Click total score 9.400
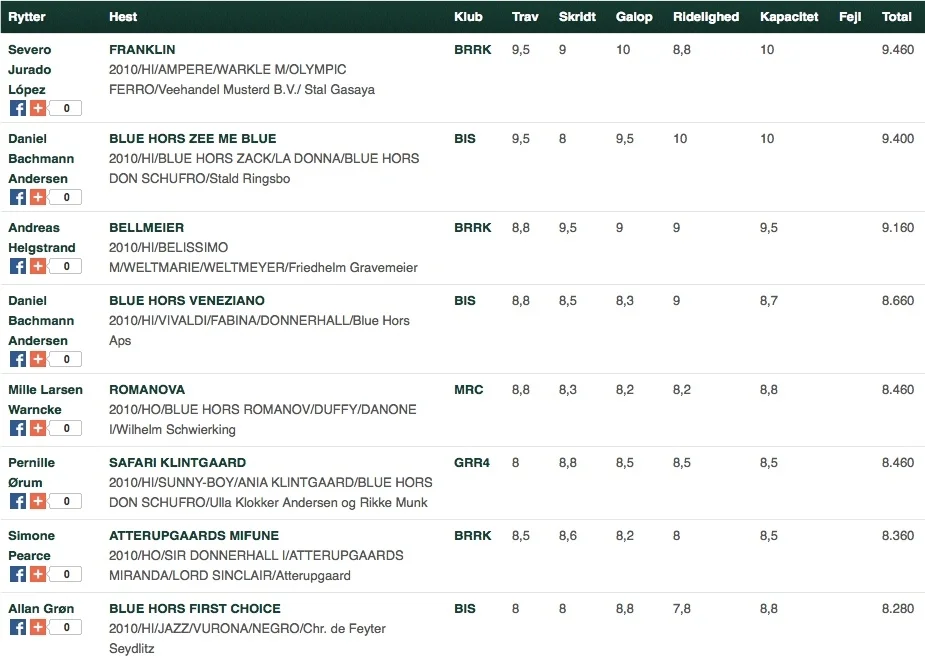 898,139
